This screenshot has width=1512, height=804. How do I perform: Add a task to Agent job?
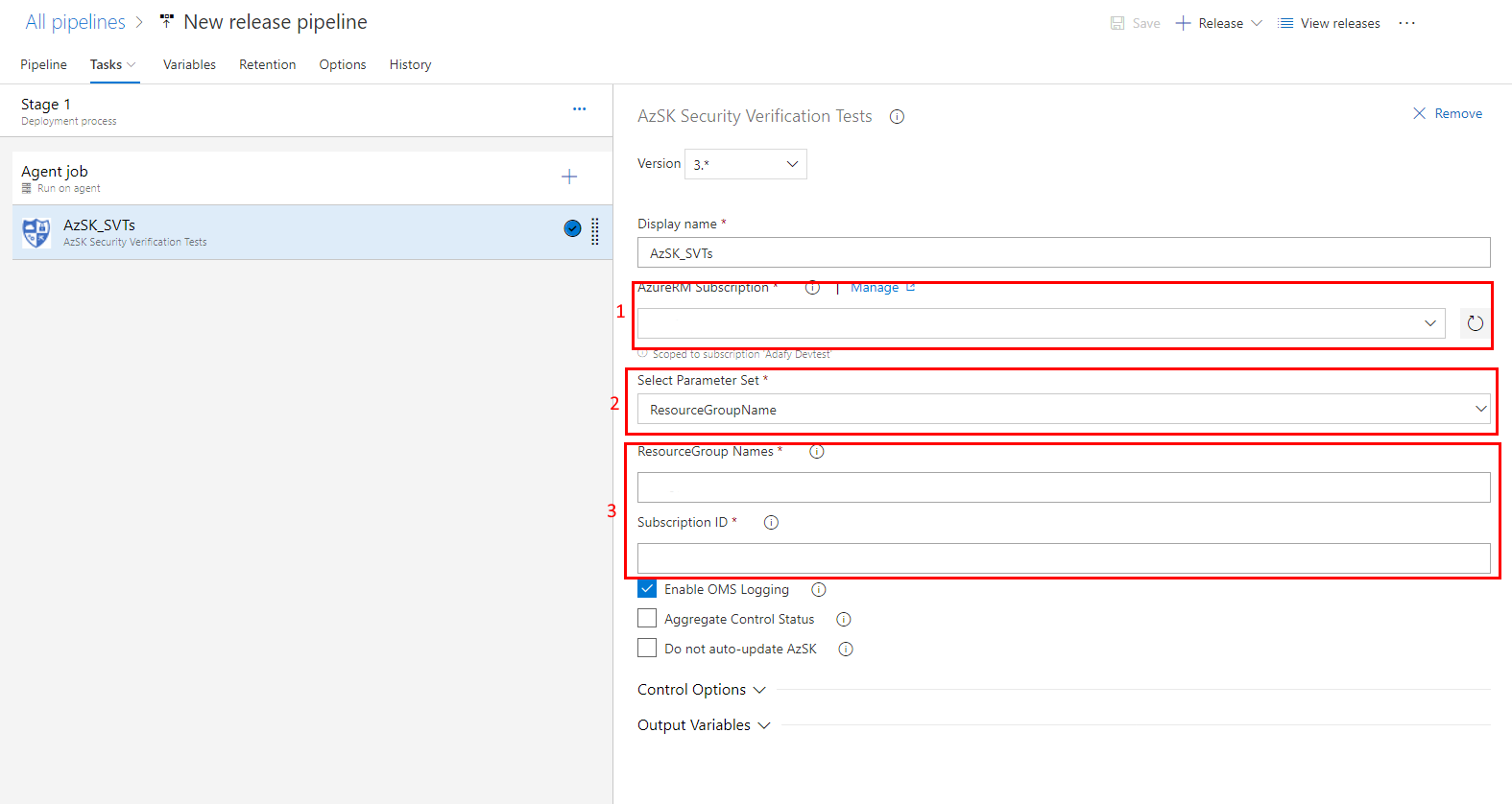coord(569,177)
